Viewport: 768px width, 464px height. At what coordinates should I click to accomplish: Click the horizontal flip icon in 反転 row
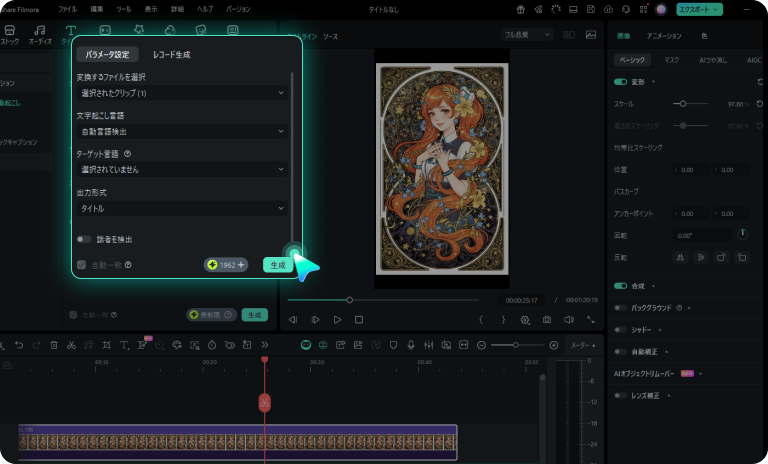point(680,257)
